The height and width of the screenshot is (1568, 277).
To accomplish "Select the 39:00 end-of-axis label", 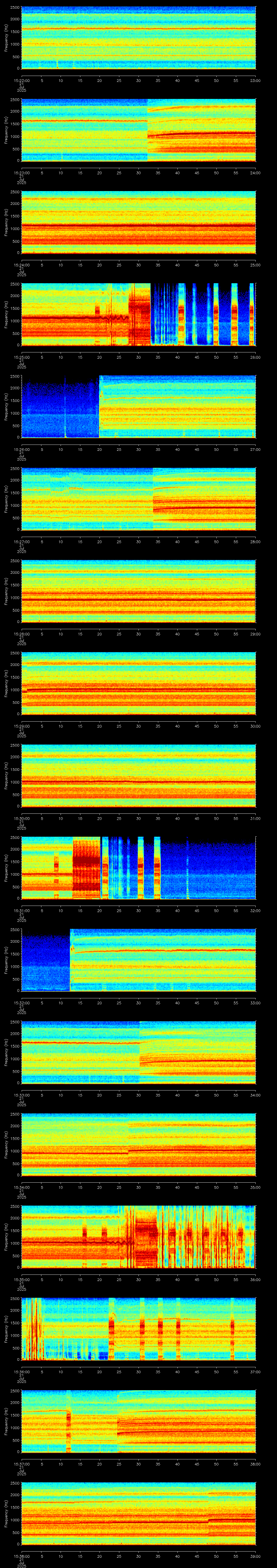I will tap(255, 1556).
